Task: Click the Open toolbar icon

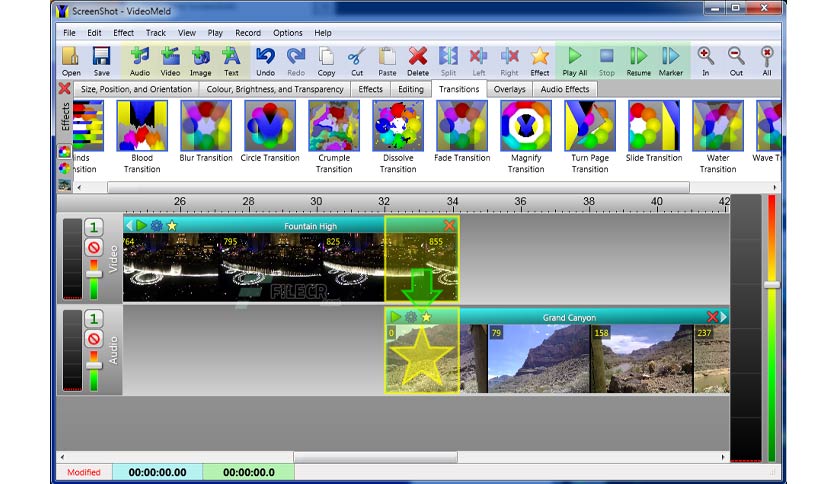Action: click(70, 61)
